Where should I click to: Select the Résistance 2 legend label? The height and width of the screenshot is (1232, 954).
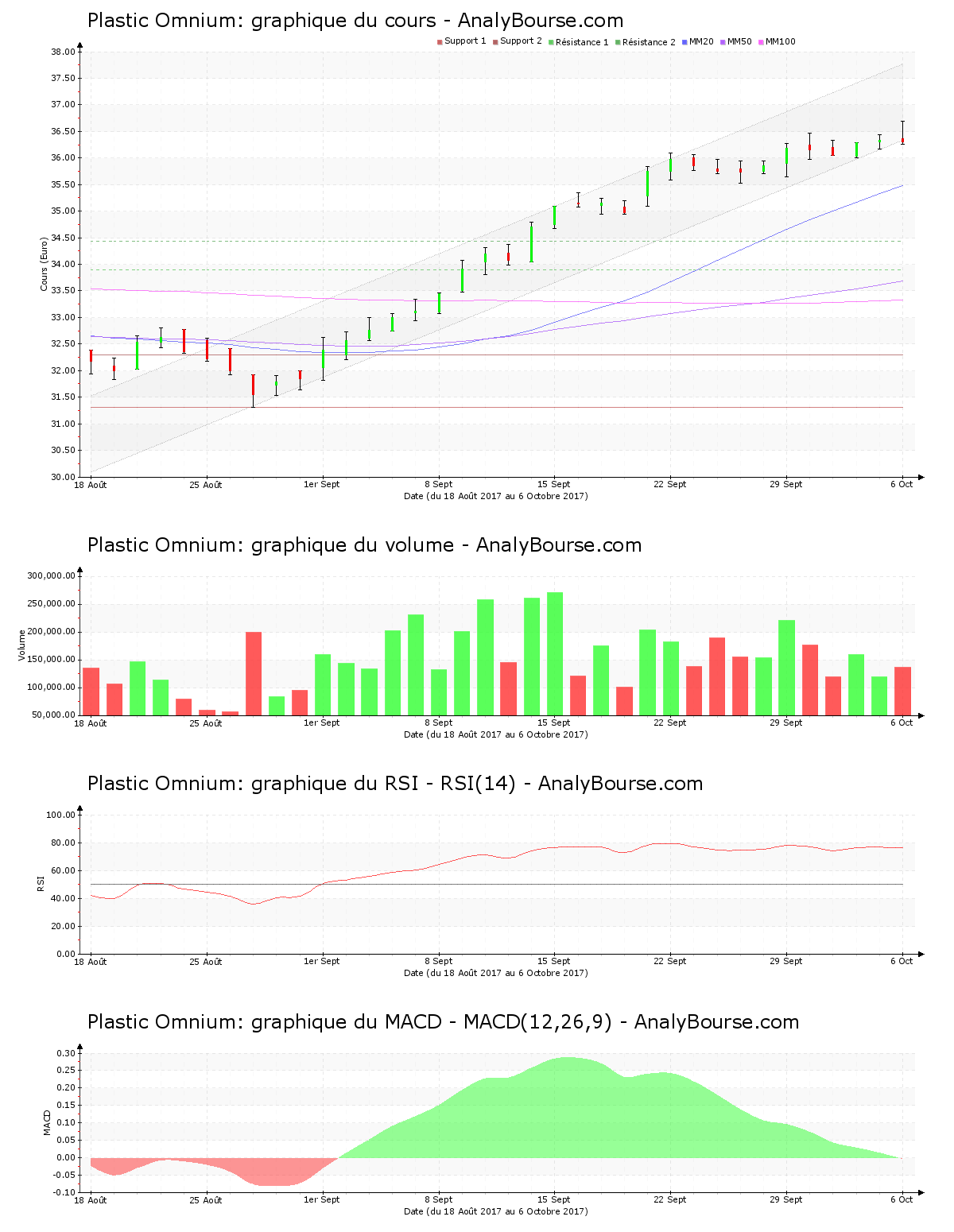(x=649, y=42)
